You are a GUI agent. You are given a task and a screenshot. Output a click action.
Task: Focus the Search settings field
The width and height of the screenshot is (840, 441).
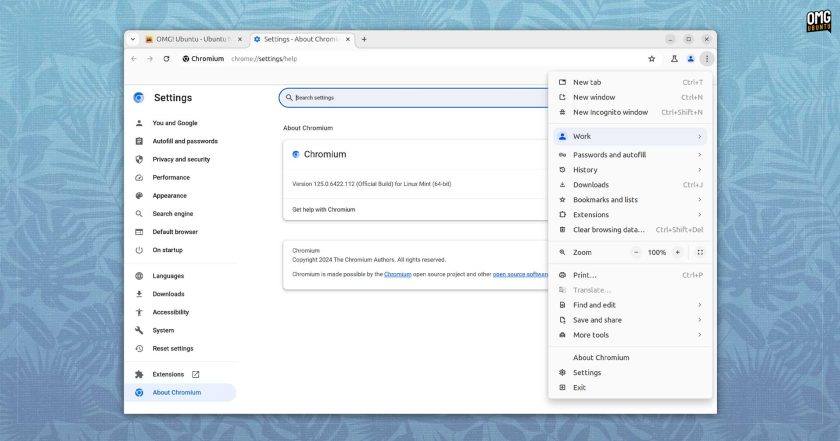(414, 98)
